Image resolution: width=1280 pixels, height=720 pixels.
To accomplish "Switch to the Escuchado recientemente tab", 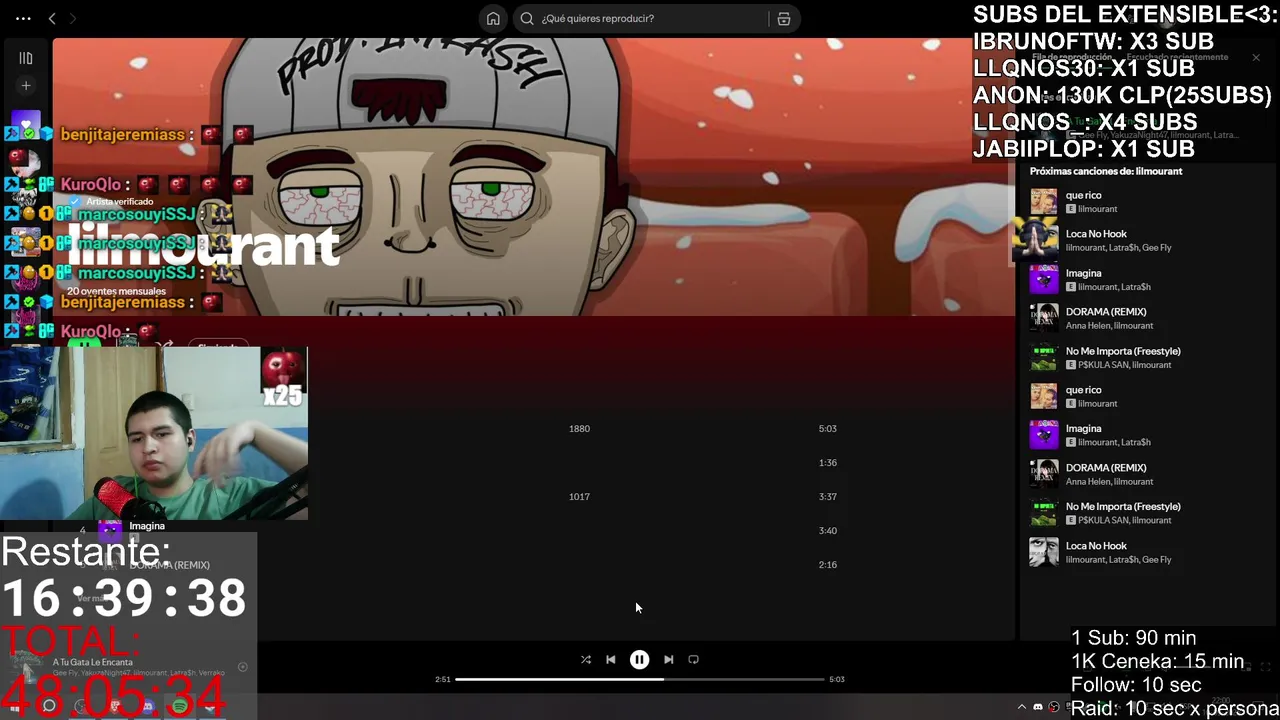I will coord(1177,57).
